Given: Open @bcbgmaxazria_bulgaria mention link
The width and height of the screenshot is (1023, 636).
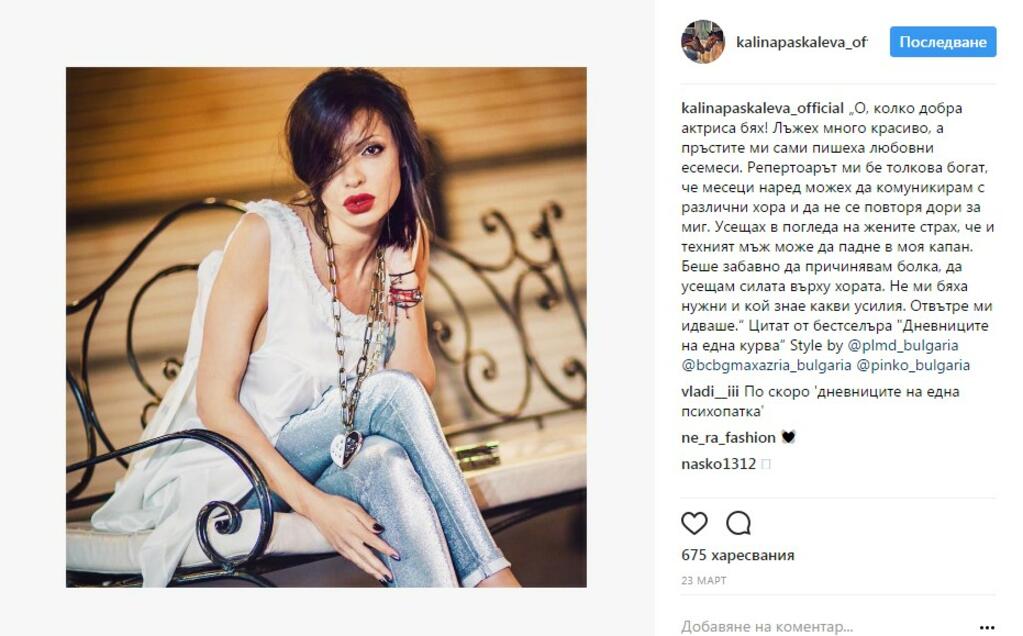Looking at the screenshot, I should pyautogui.click(x=766, y=365).
